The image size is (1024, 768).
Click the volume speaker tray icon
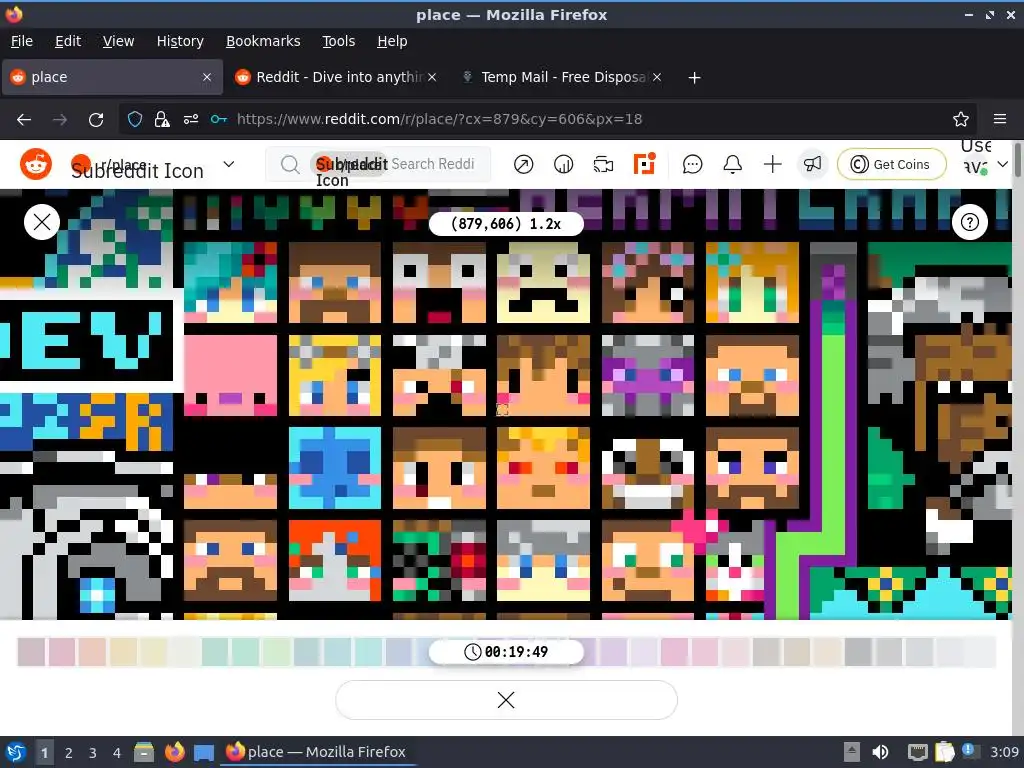tap(880, 752)
